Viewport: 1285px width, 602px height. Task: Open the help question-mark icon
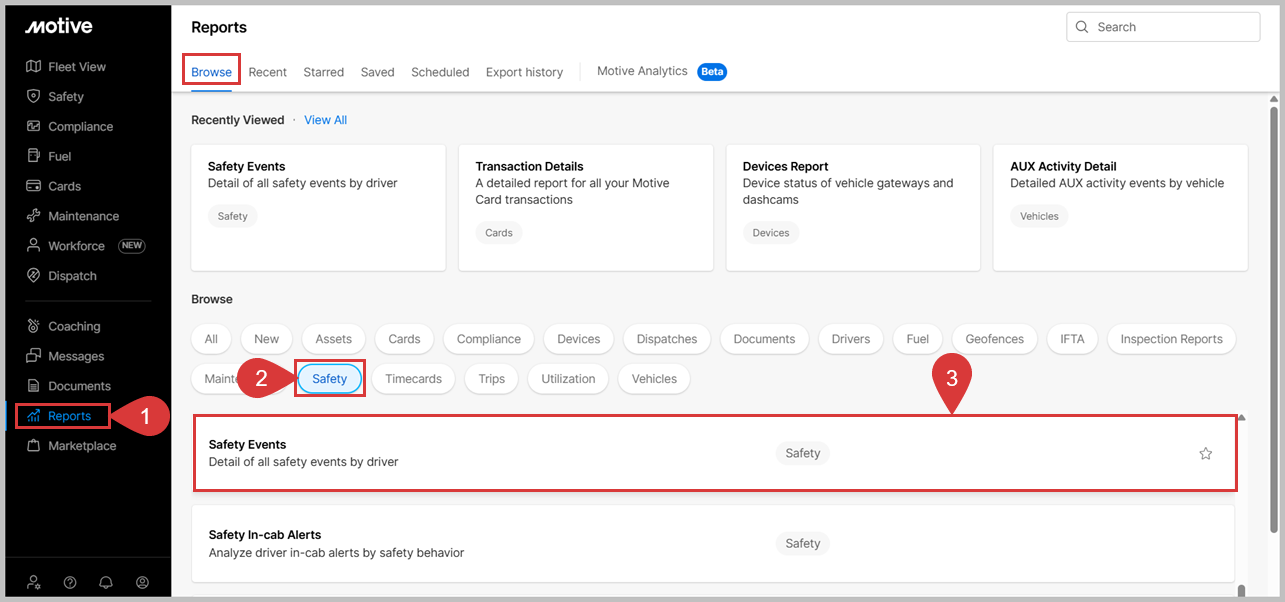[x=70, y=582]
